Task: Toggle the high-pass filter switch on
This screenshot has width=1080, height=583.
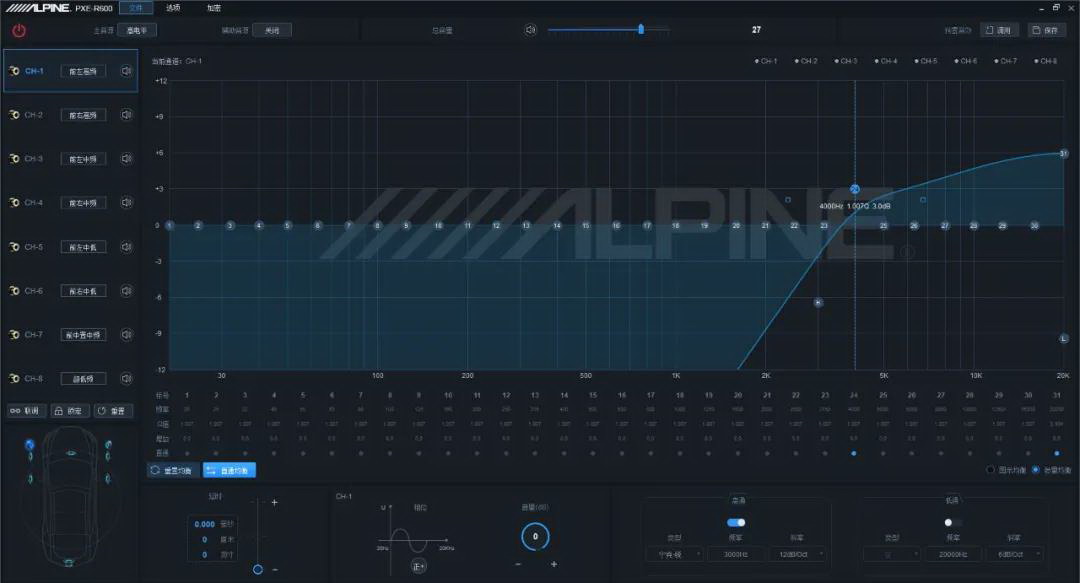Action: pos(736,522)
